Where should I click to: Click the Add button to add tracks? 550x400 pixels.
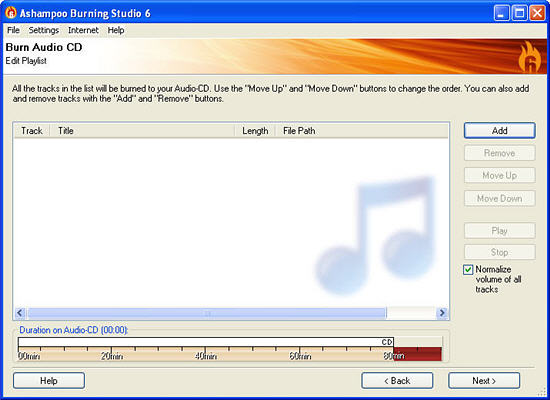tap(499, 131)
